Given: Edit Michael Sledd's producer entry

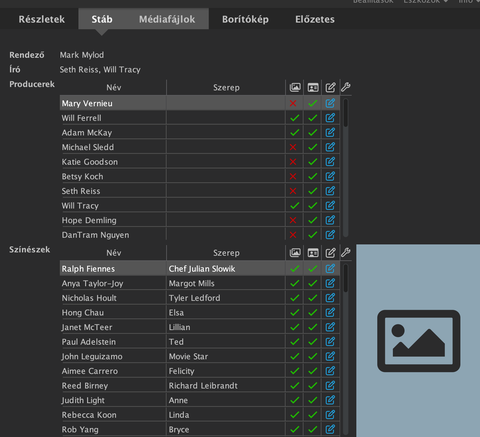Looking at the screenshot, I should click(330, 147).
